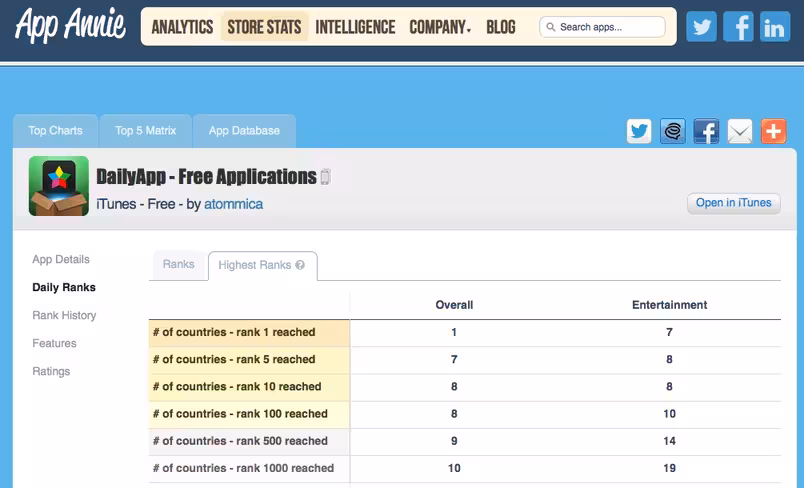Share via the small Facebook share icon

(706, 131)
